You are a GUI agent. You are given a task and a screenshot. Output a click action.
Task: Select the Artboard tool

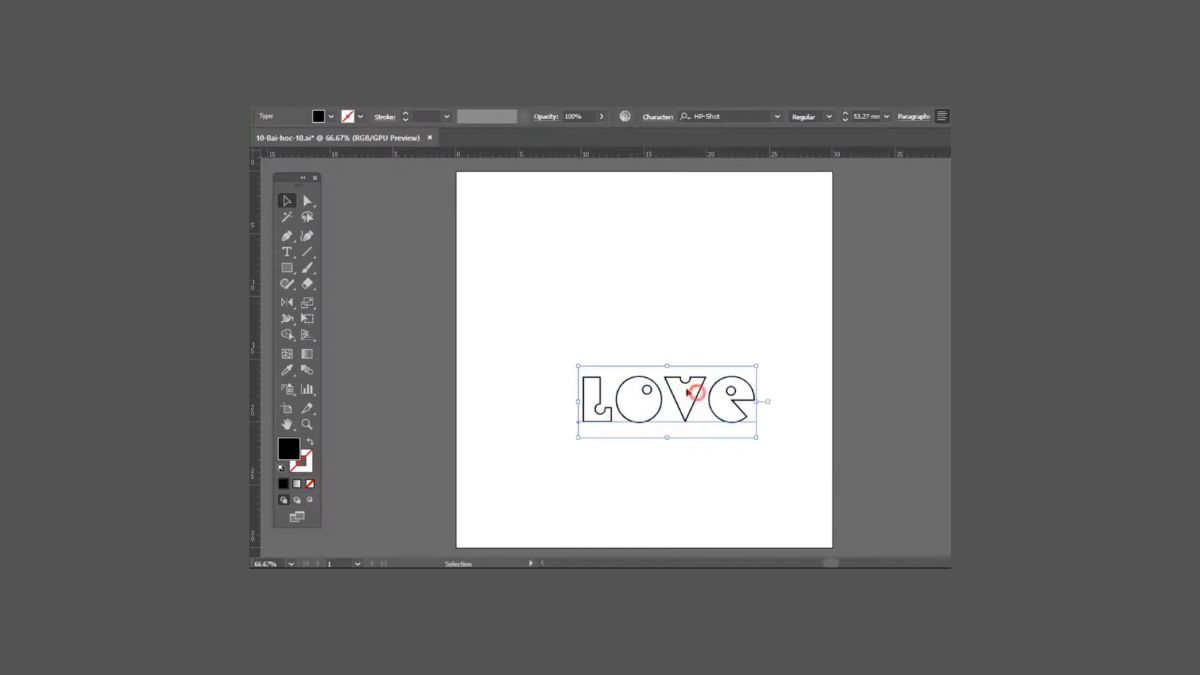[287, 408]
